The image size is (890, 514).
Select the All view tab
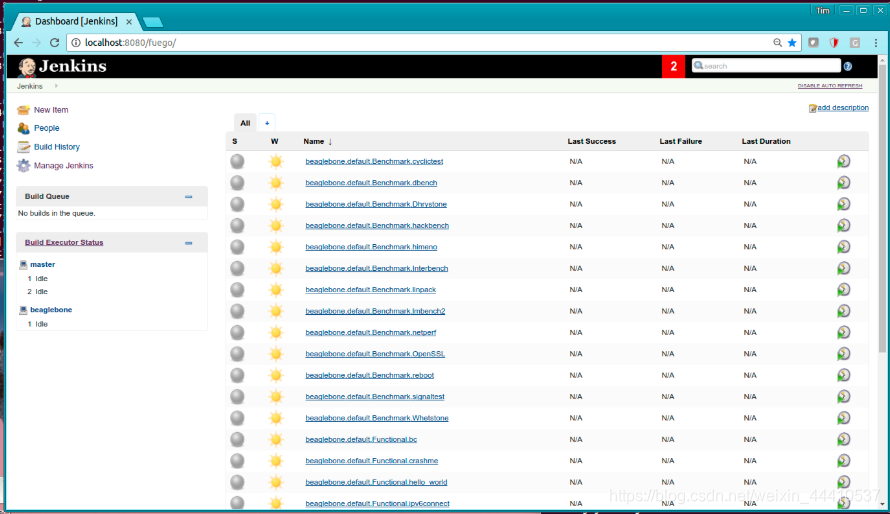(x=245, y=123)
